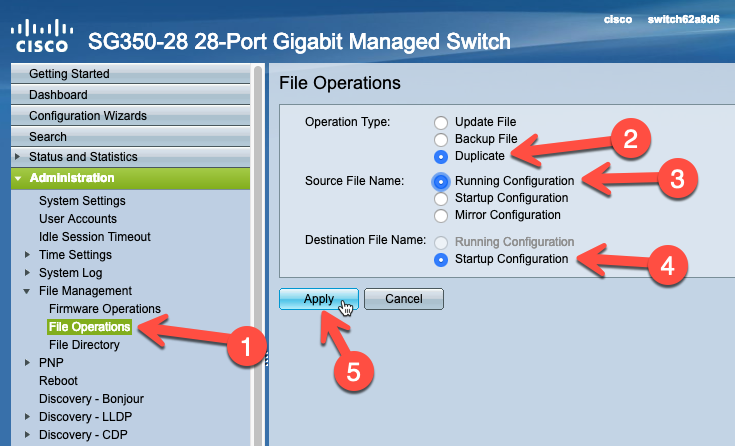
Task: Open Time Settings item
Action: click(x=75, y=255)
